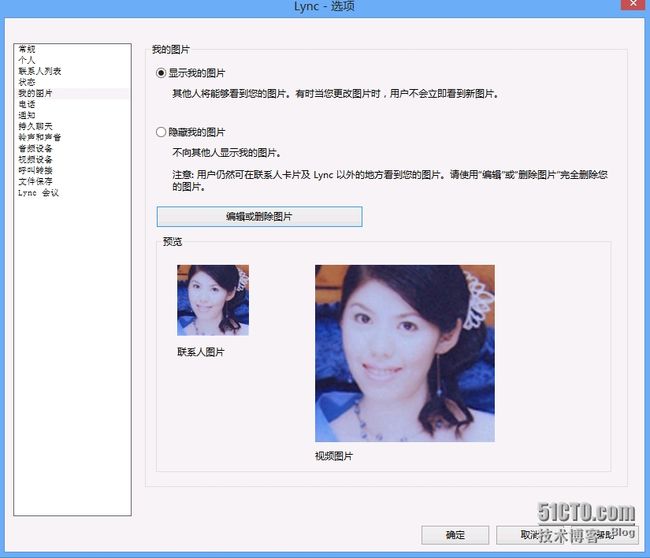This screenshot has height=558, width=650.
Task: Click the large 视频图片 preview thumbnail
Action: tap(405, 353)
